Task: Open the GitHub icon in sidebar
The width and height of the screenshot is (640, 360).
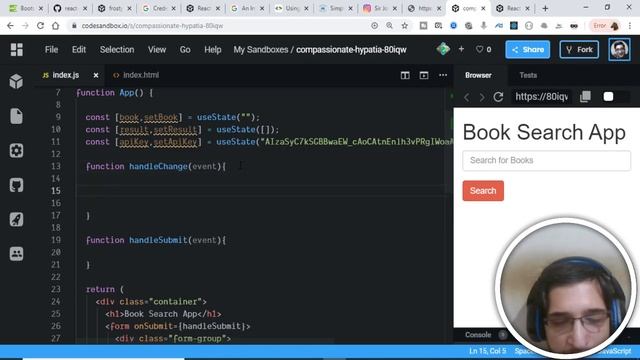Action: (x=16, y=185)
